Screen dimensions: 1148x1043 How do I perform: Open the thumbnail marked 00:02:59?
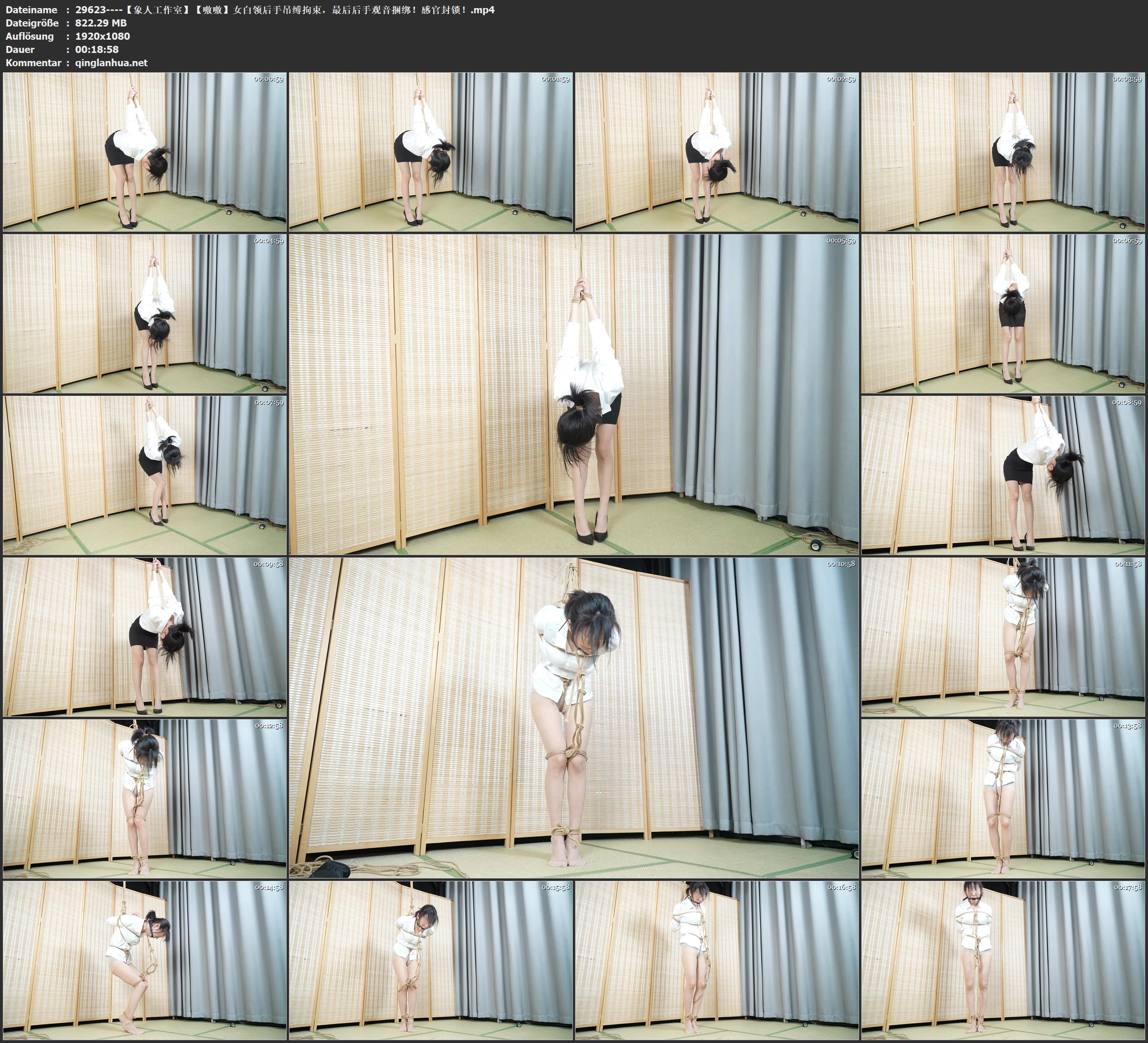716,151
